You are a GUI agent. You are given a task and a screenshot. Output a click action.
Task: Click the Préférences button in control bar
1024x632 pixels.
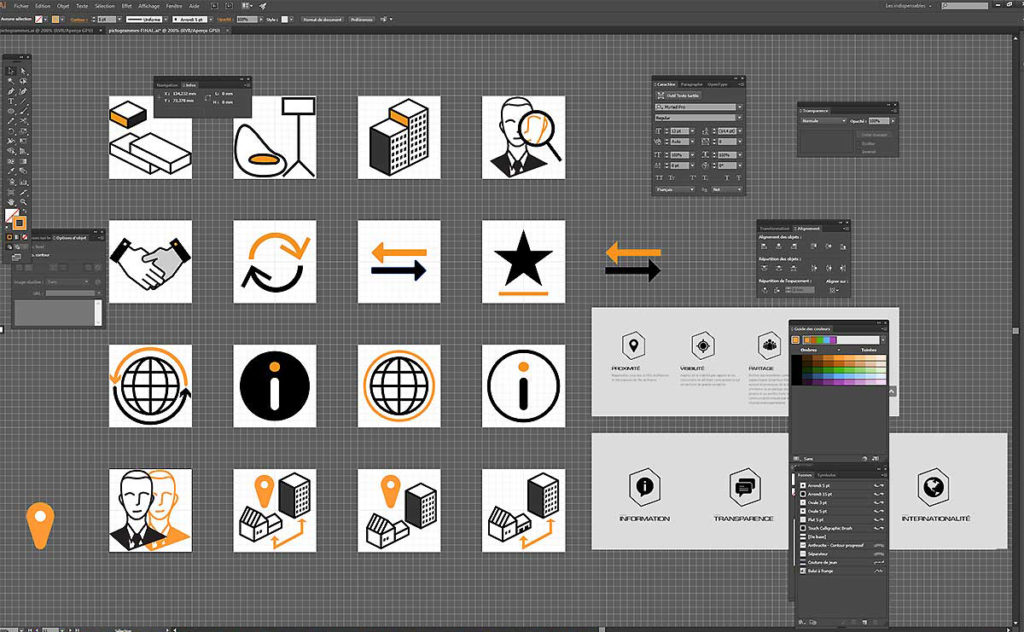coord(361,19)
